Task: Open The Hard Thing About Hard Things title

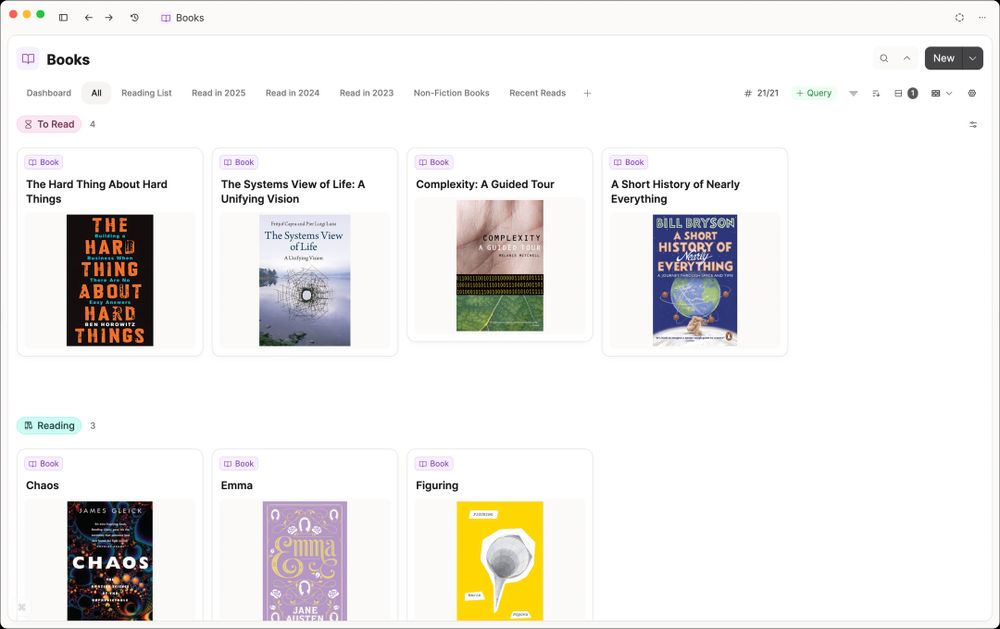Action: [97, 191]
